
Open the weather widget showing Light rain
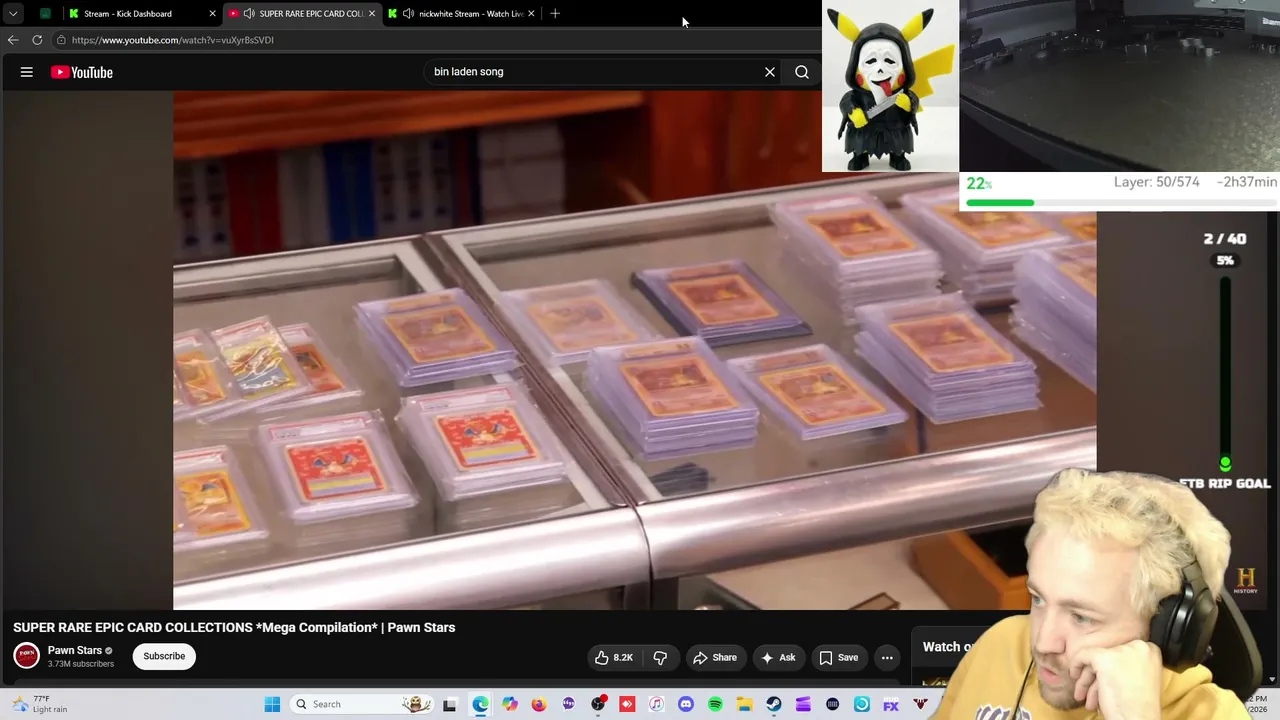point(40,704)
